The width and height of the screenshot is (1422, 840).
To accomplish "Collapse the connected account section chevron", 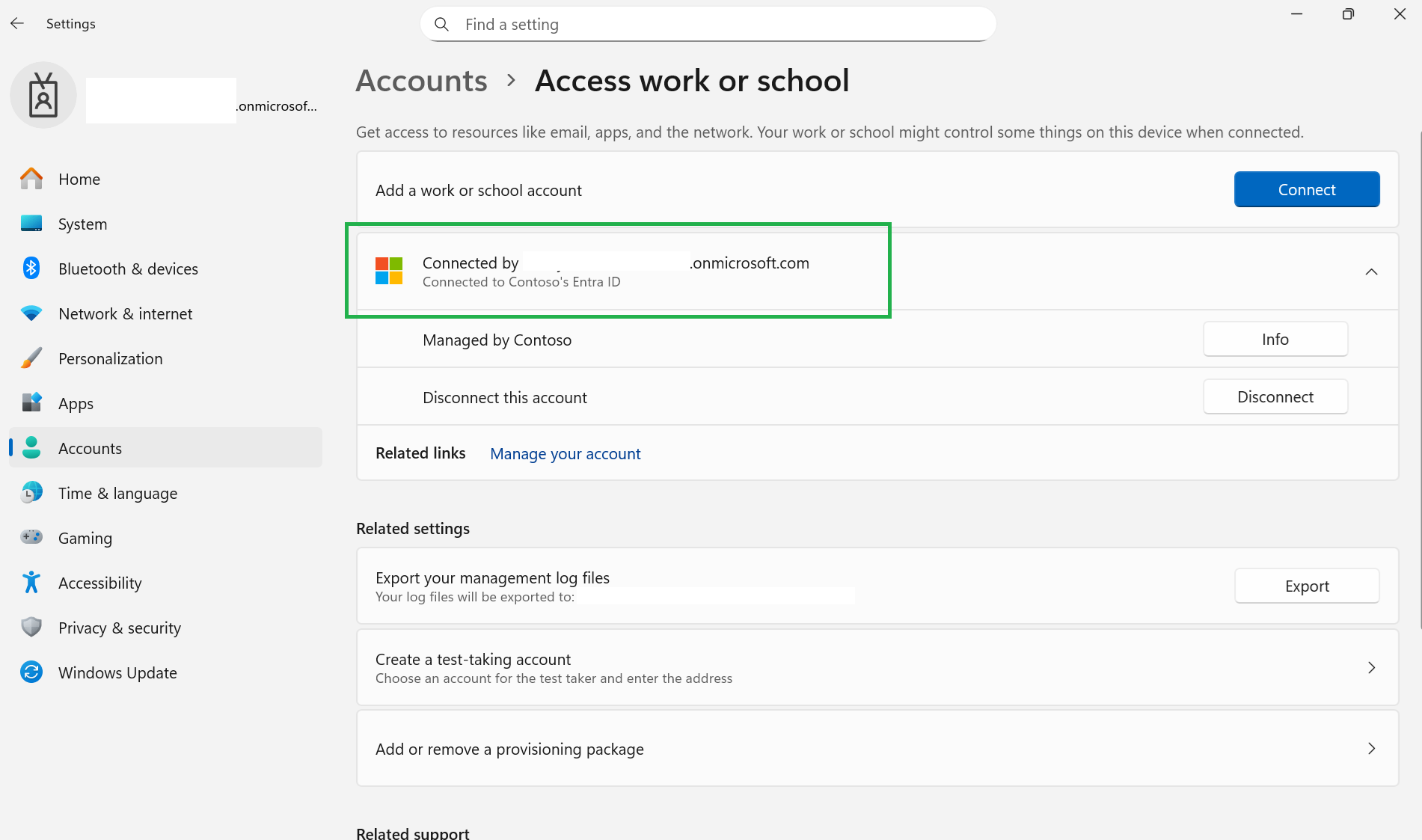I will [x=1371, y=272].
